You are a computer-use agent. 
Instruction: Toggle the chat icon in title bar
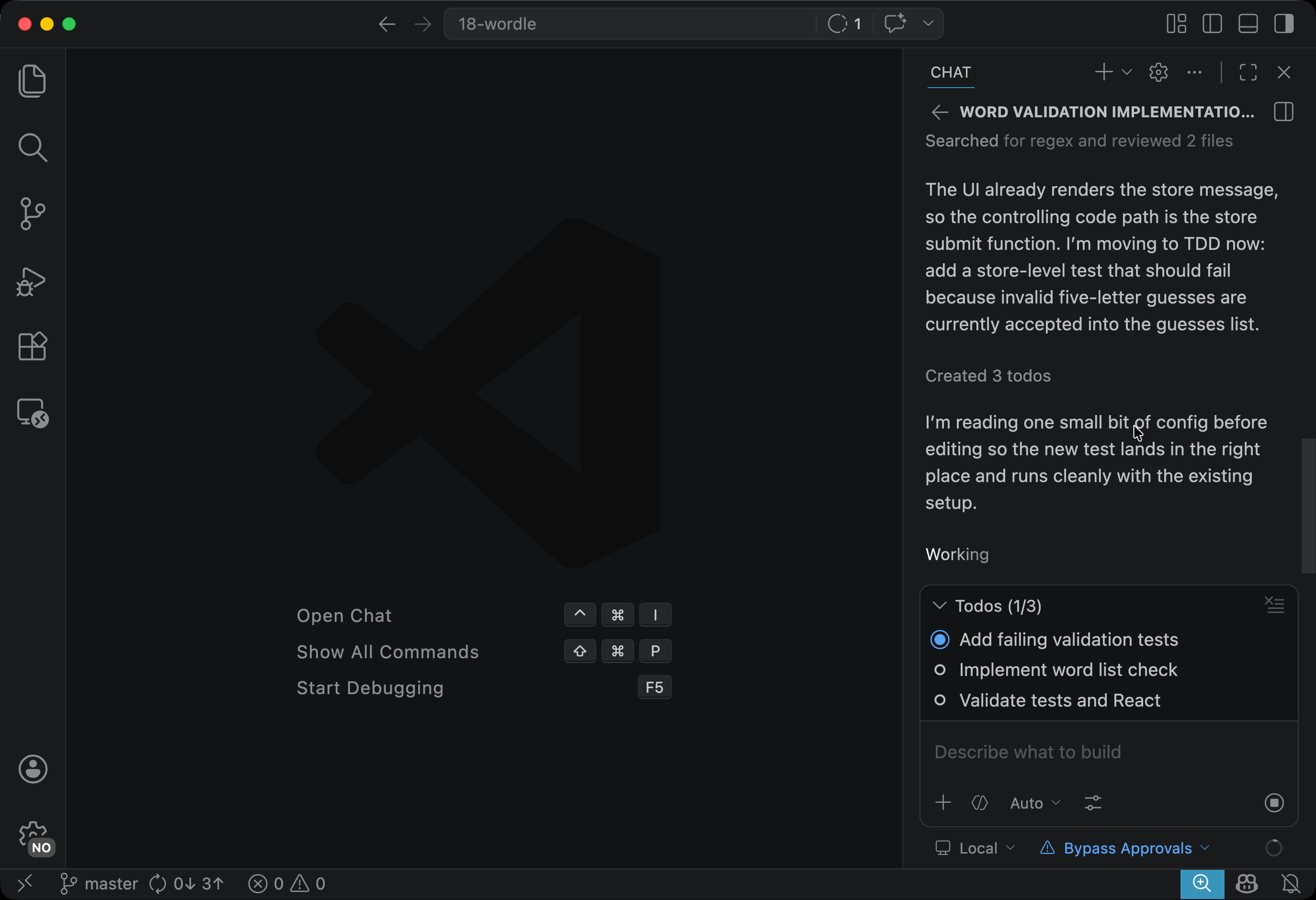[x=895, y=24]
